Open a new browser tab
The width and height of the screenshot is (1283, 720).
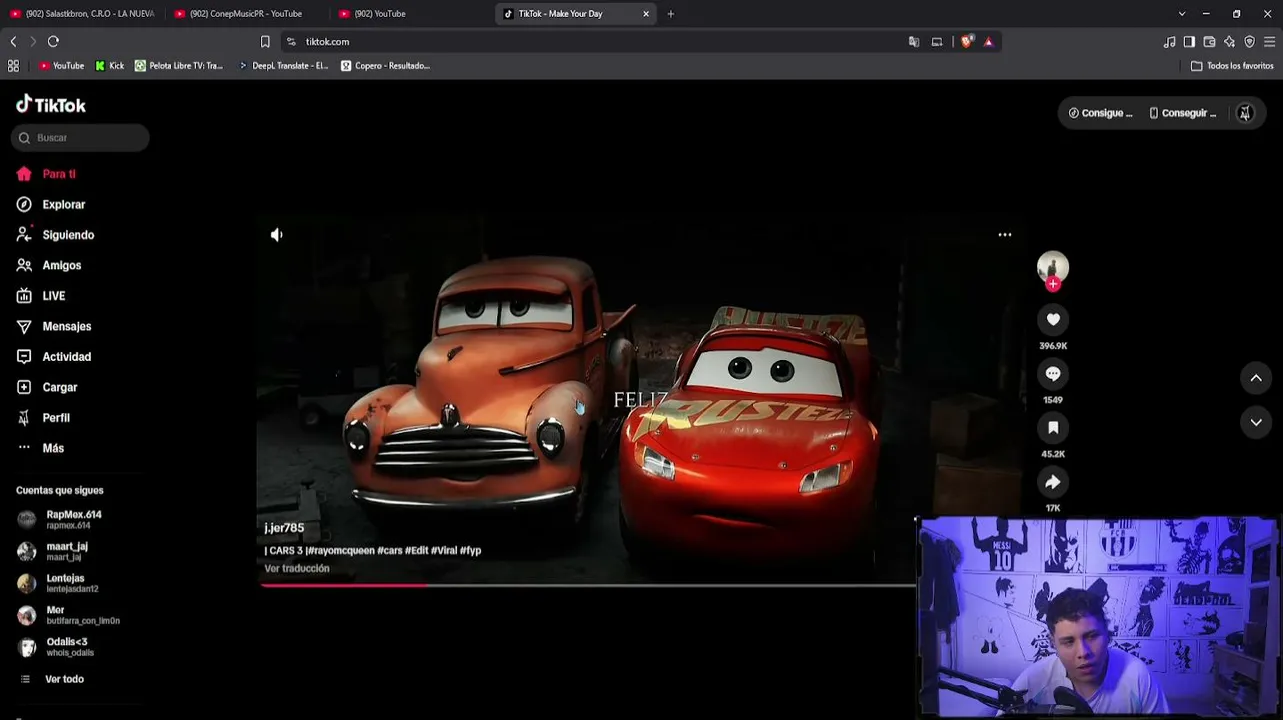670,14
